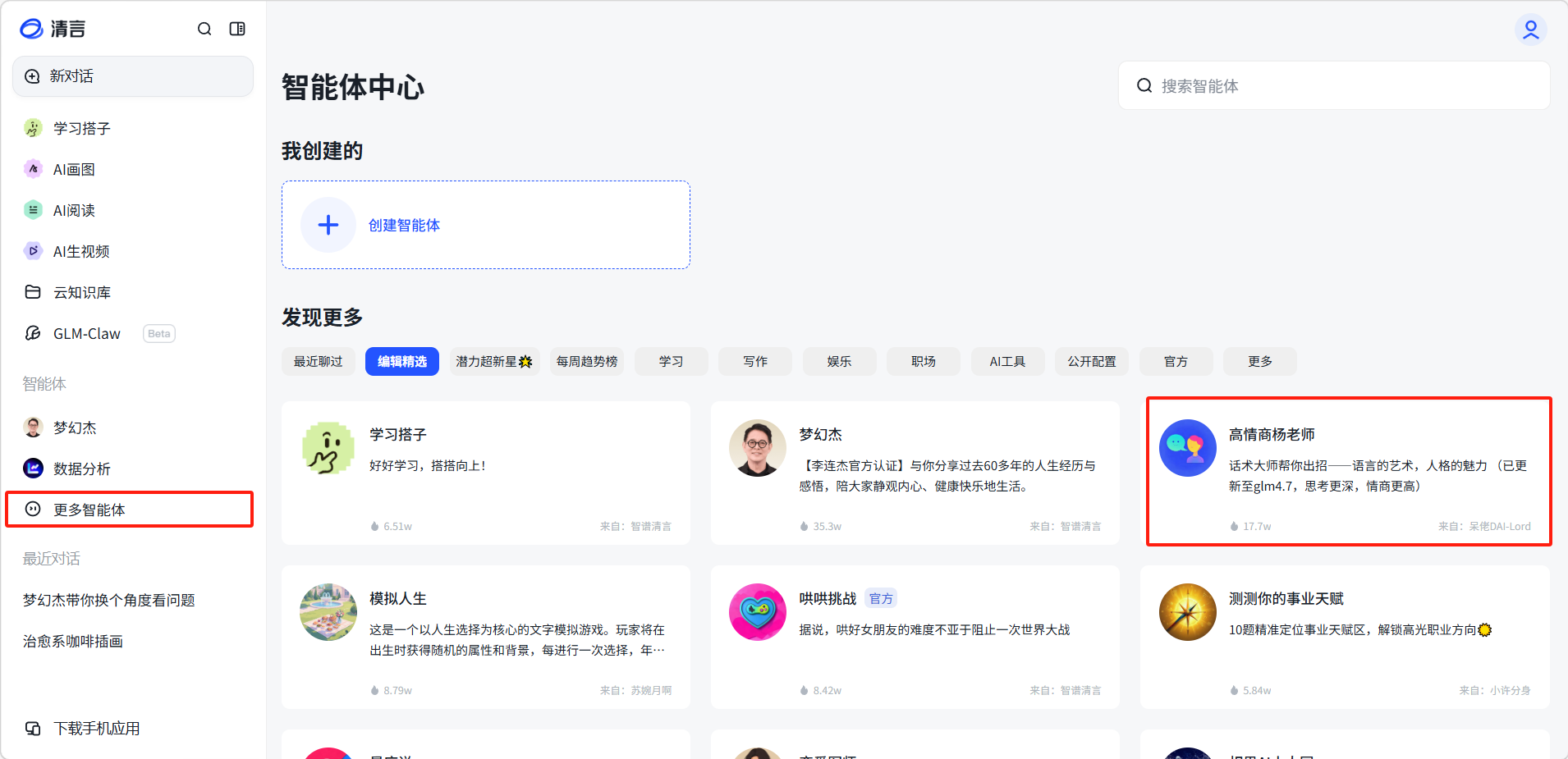Expand 更多智能体 in the sidebar
Viewport: 1568px width, 759px height.
[x=89, y=510]
